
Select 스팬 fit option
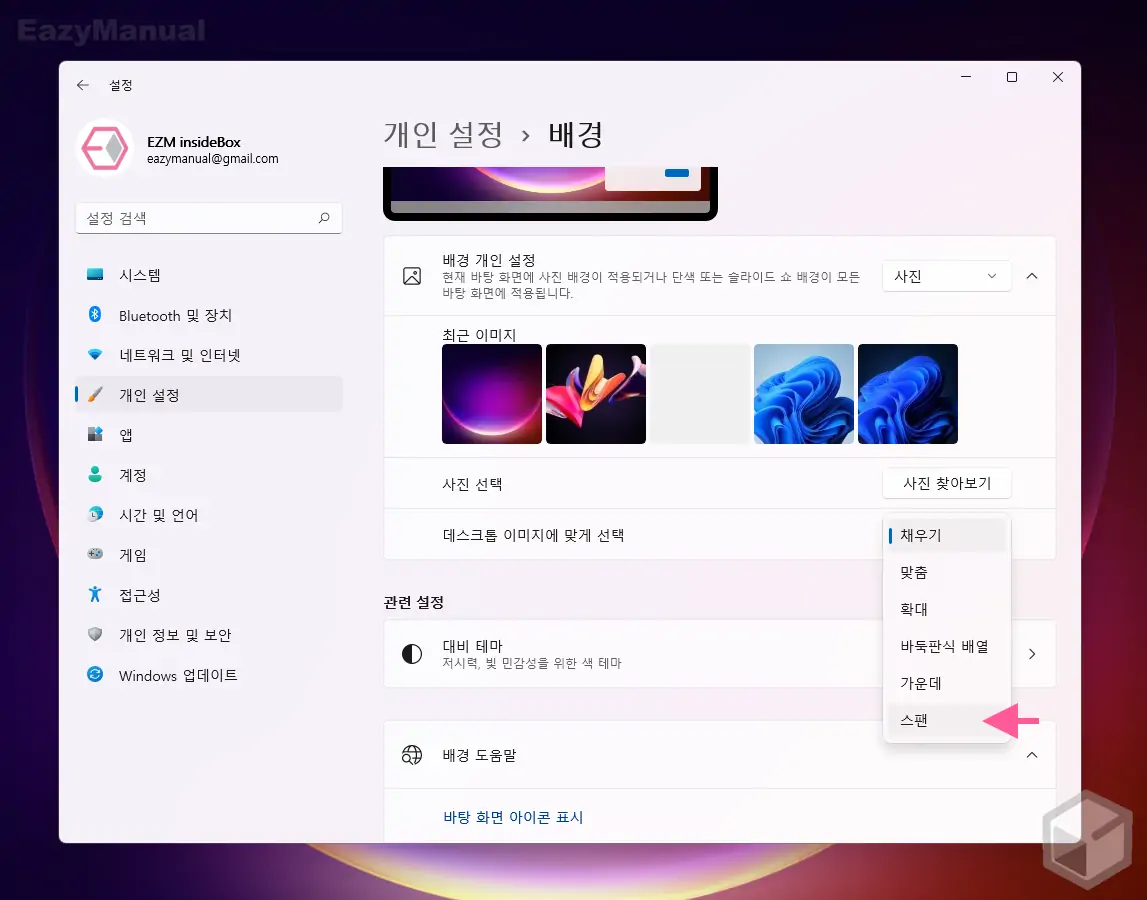click(913, 720)
